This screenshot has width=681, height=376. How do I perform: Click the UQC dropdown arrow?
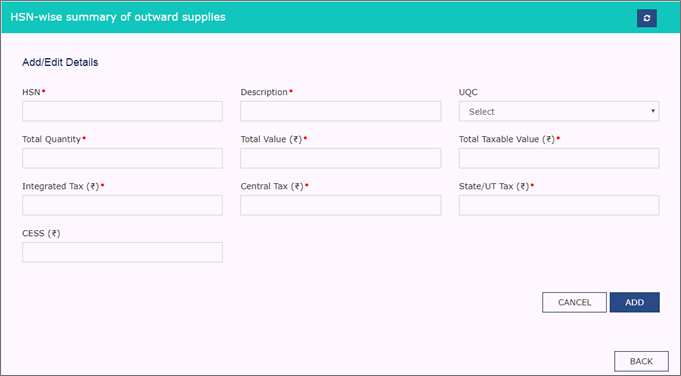coord(653,111)
